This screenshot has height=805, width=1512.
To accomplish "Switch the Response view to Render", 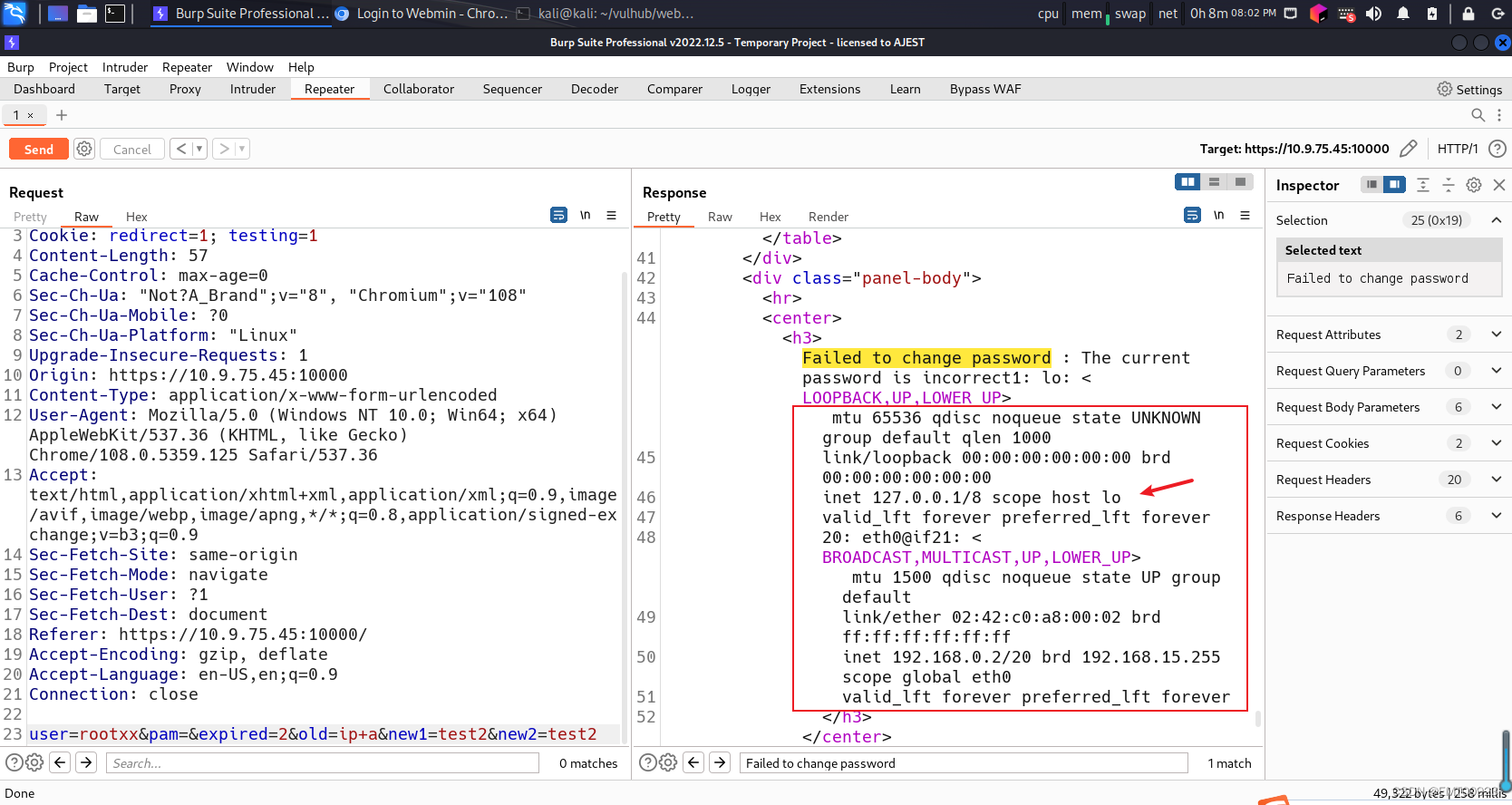I will tap(829, 217).
